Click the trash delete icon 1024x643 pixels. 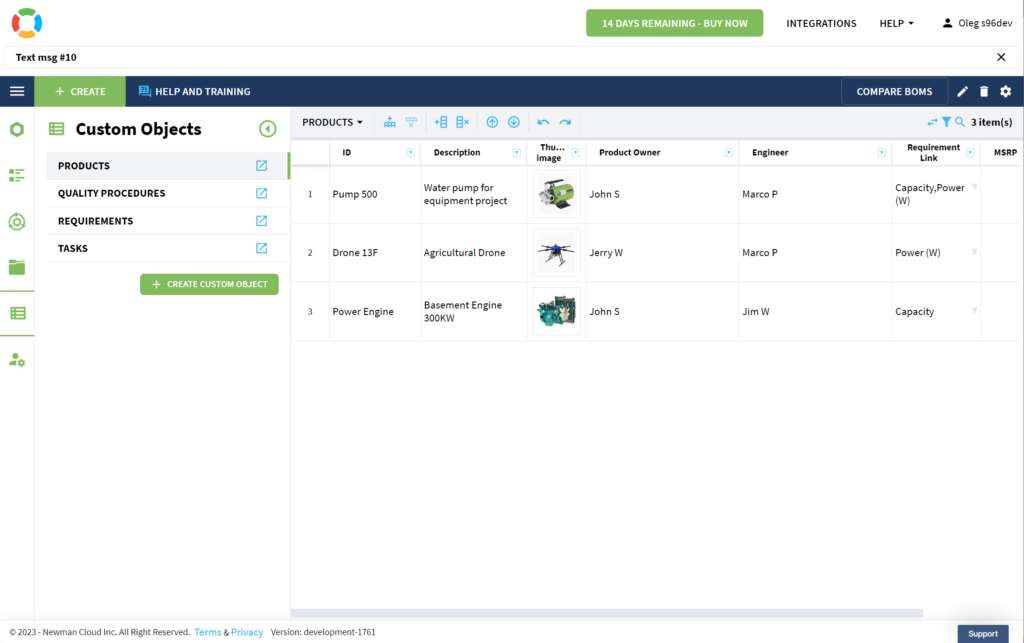click(x=984, y=91)
